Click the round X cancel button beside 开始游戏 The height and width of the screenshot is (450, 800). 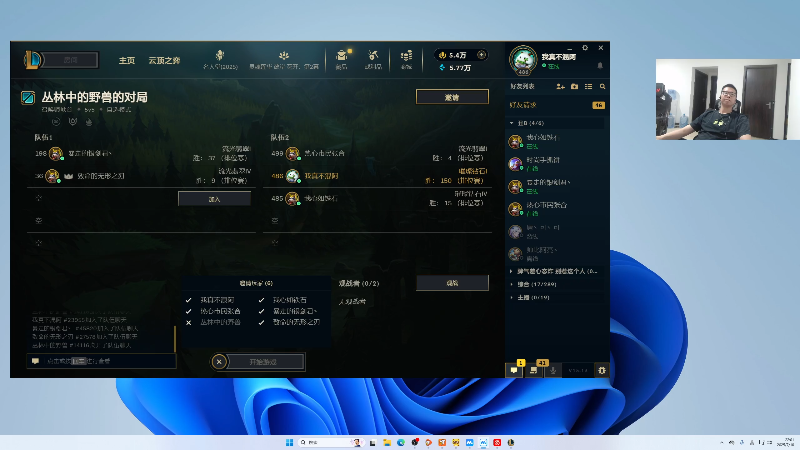pos(219,362)
